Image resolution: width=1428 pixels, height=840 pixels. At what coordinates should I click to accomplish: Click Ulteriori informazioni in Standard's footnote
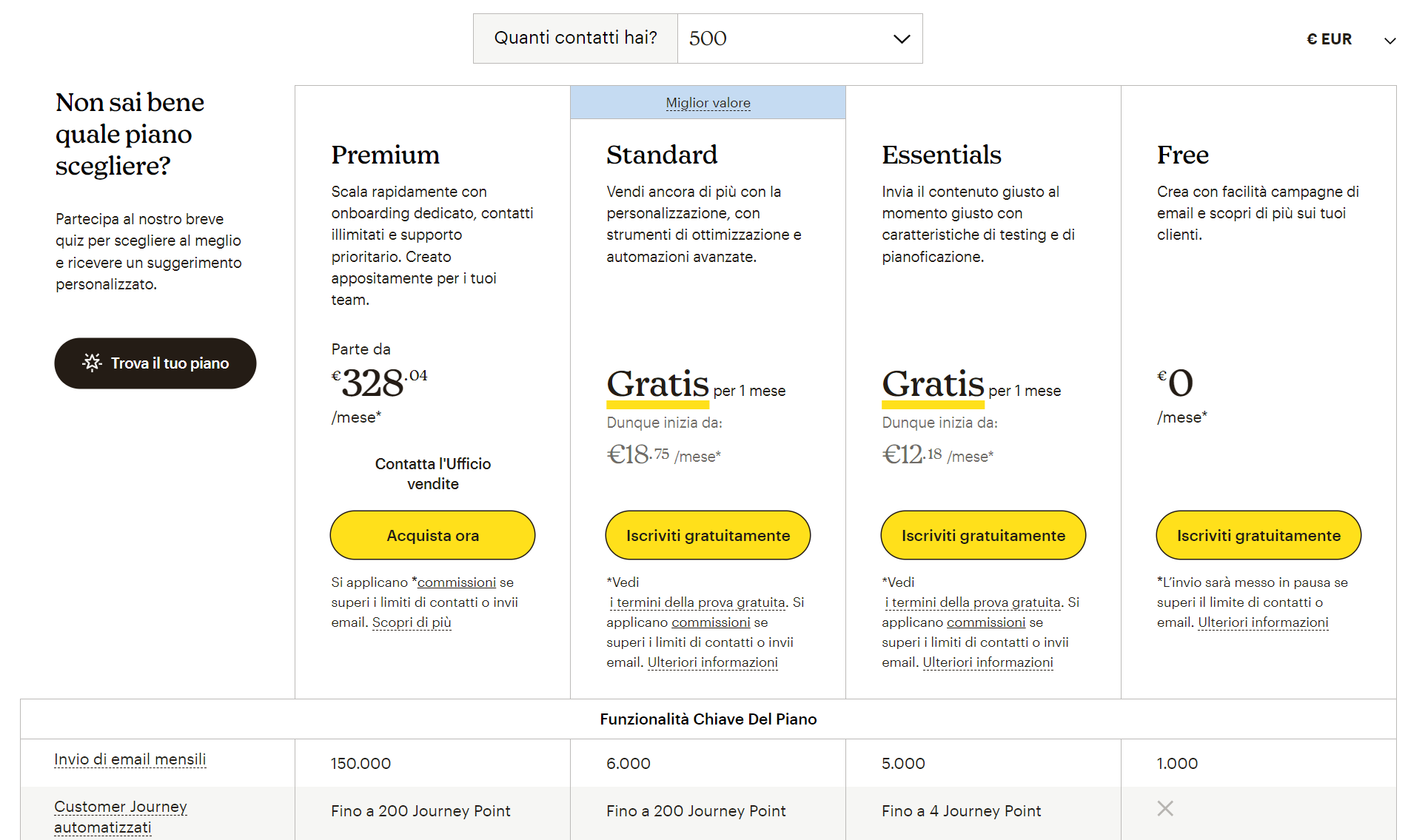[712, 662]
